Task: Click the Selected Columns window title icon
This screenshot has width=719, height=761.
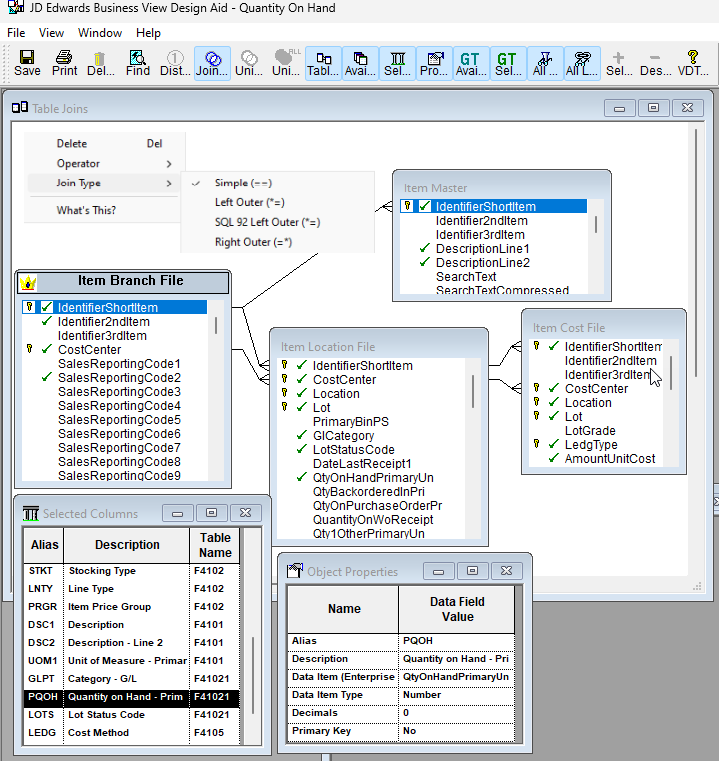Action: coord(31,513)
